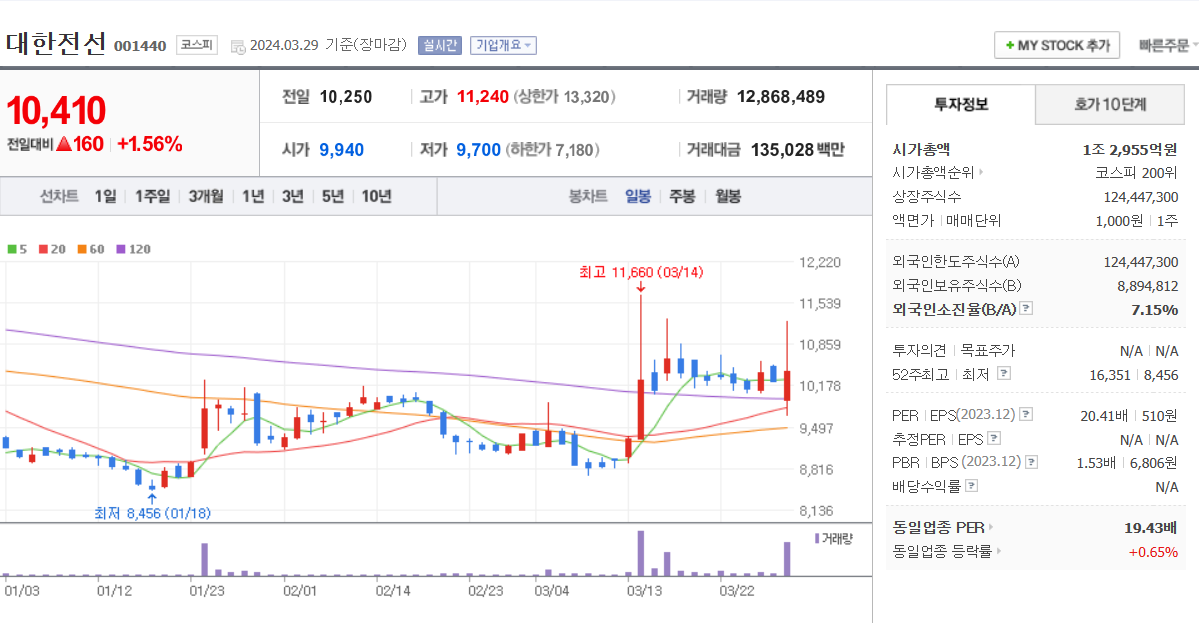This screenshot has height=623, width=1201.
Task: Click the arrow next to 동일업종 PER
Action: click(991, 527)
